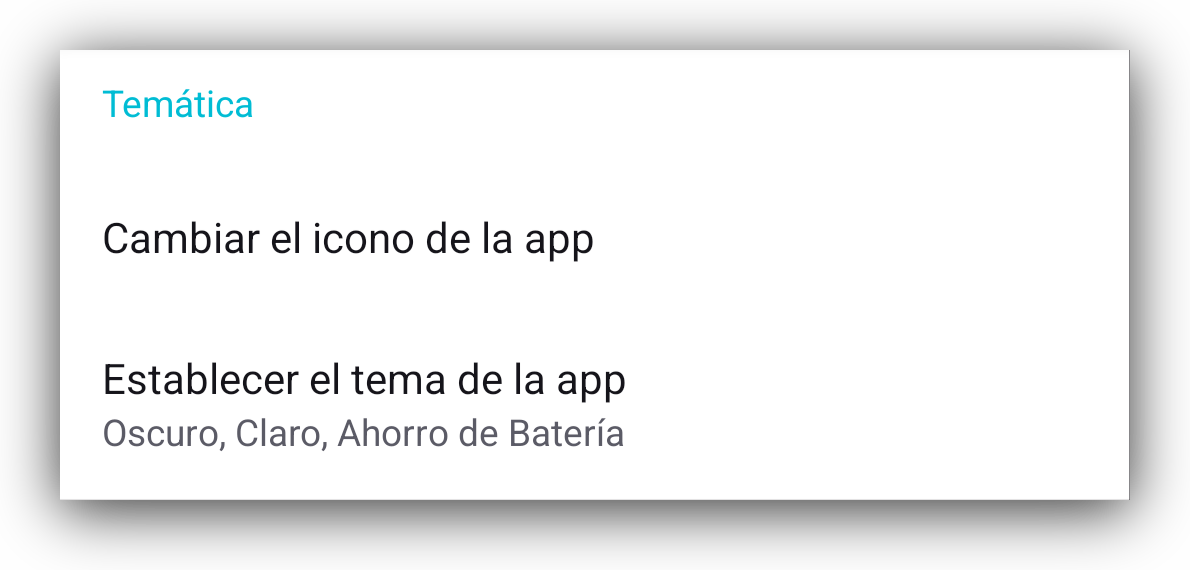This screenshot has width=1190, height=570.
Task: Click the cyan Temática label
Action: click(x=178, y=105)
